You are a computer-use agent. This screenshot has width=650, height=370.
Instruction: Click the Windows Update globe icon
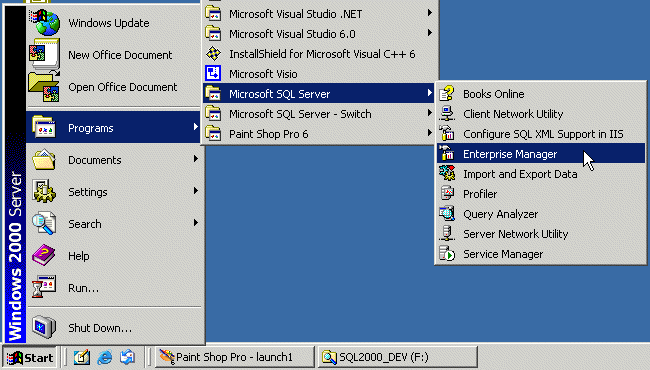coord(45,22)
